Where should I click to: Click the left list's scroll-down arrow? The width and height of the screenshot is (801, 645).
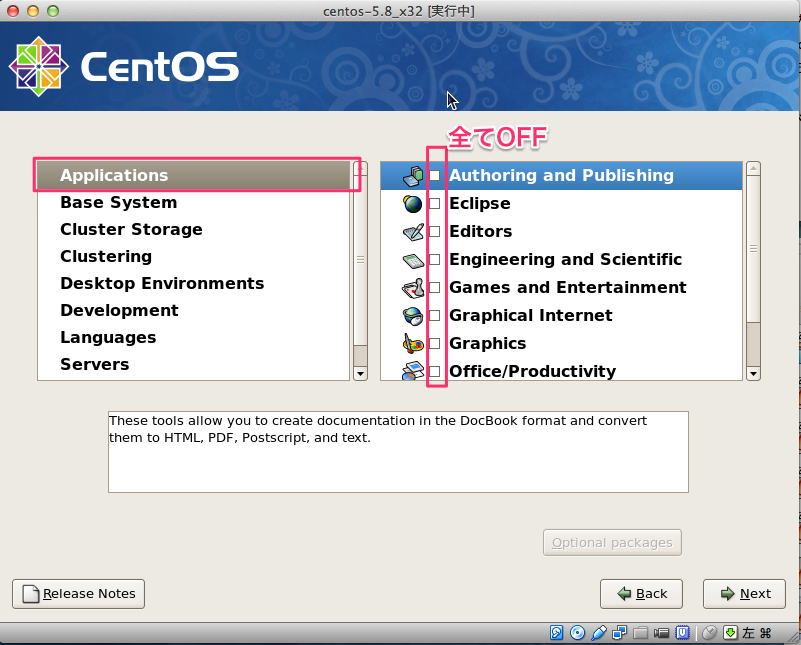coord(361,373)
